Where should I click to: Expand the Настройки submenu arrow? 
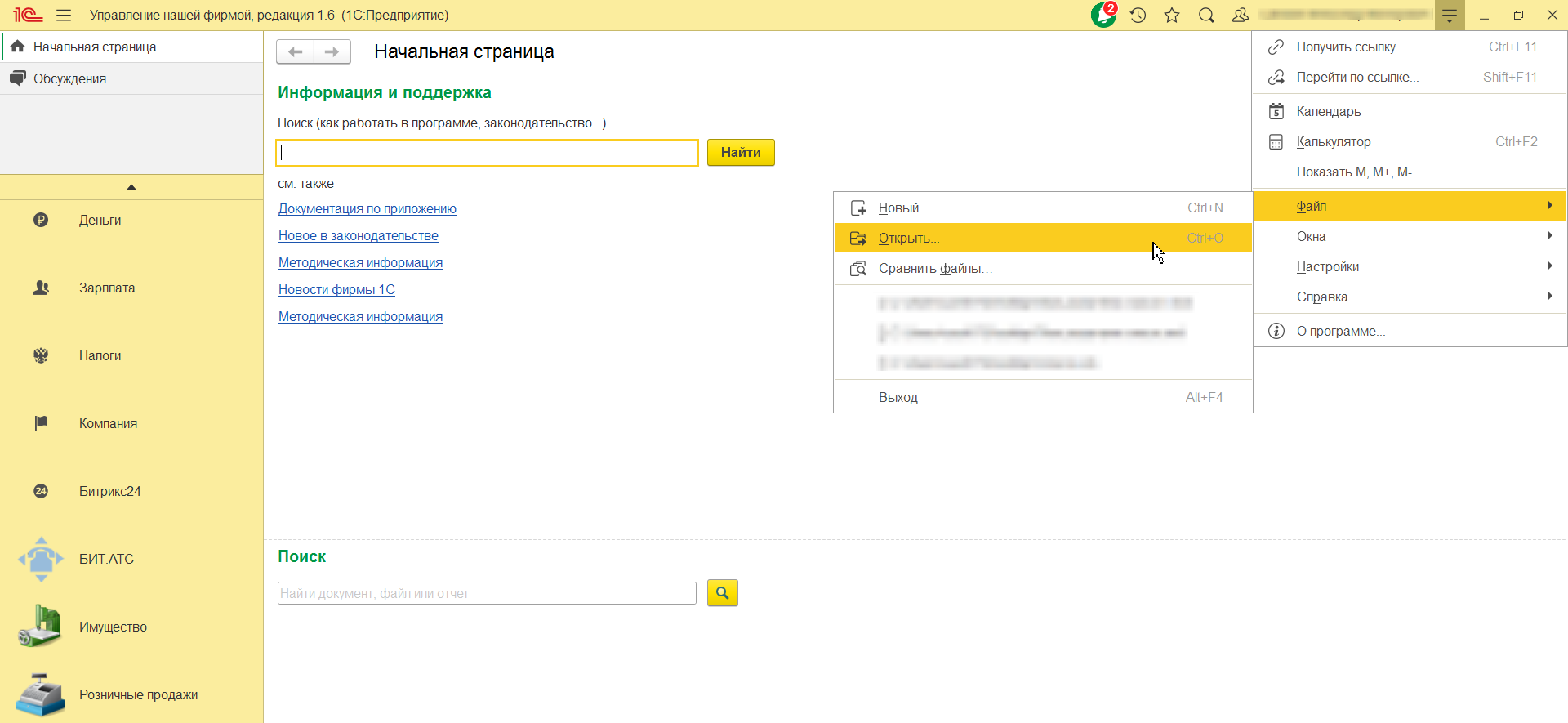click(x=1549, y=266)
